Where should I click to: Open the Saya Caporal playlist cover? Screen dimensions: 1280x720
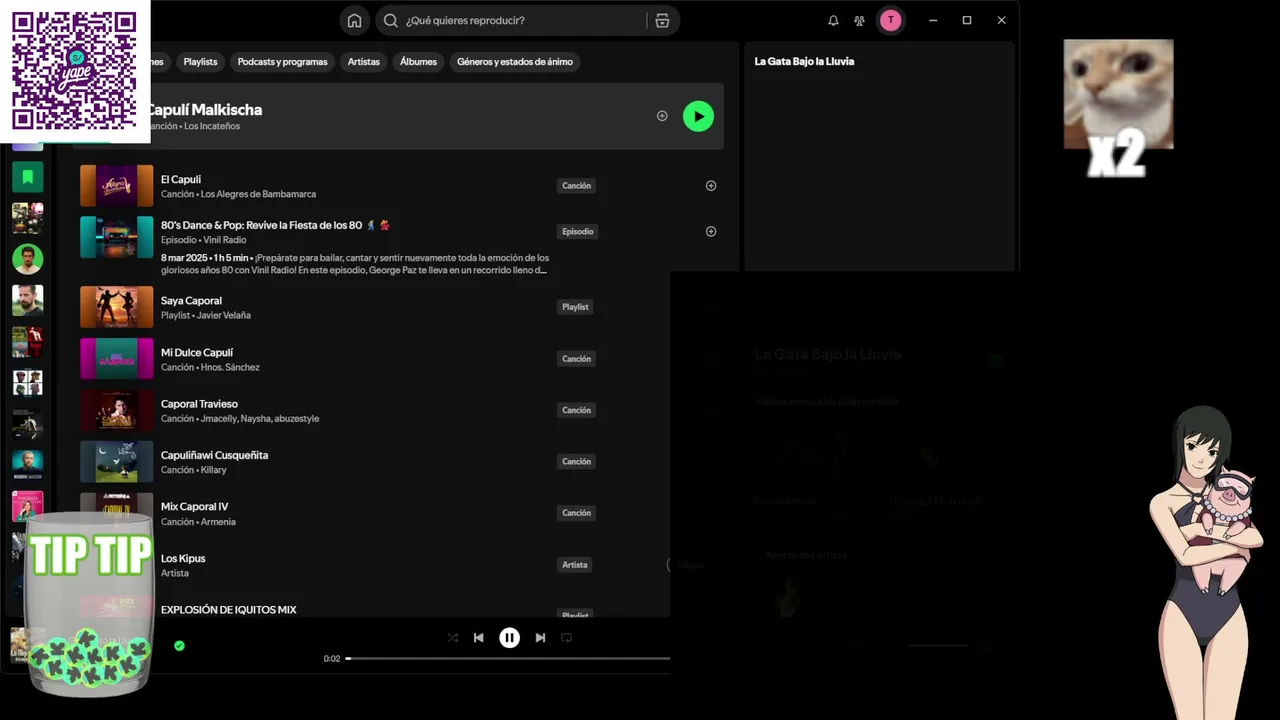click(x=117, y=307)
